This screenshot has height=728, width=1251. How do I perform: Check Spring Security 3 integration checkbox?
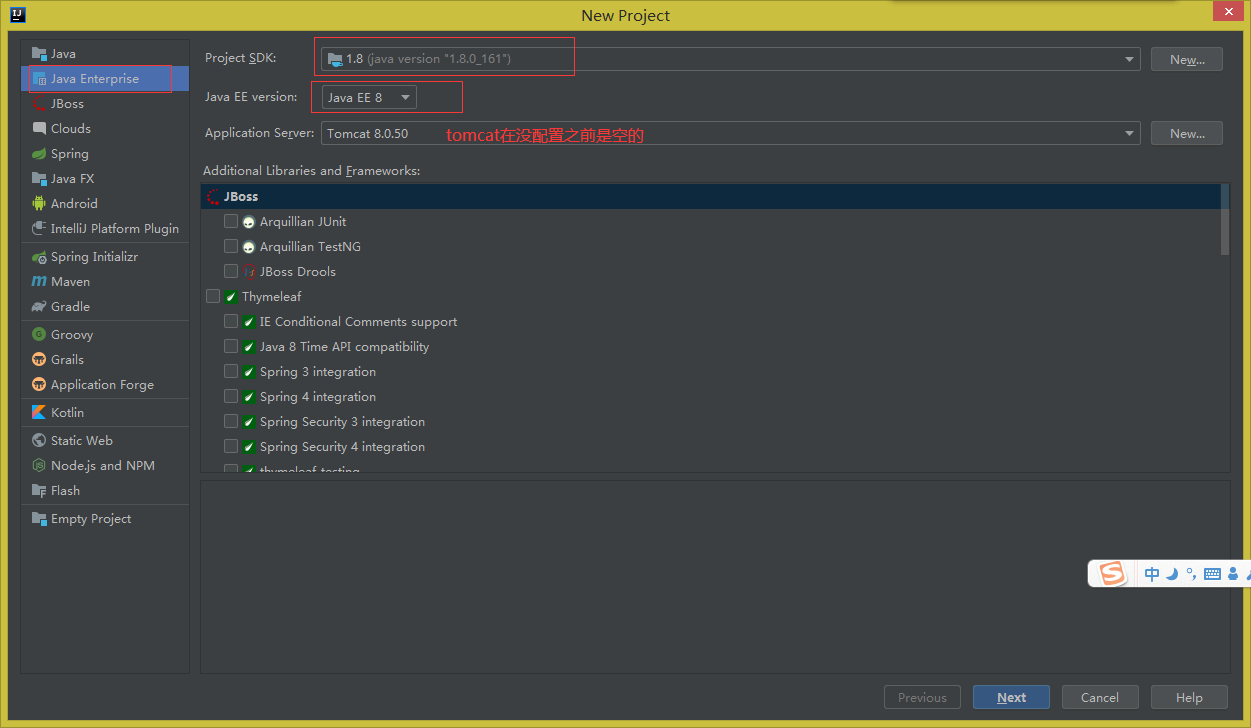pos(231,421)
